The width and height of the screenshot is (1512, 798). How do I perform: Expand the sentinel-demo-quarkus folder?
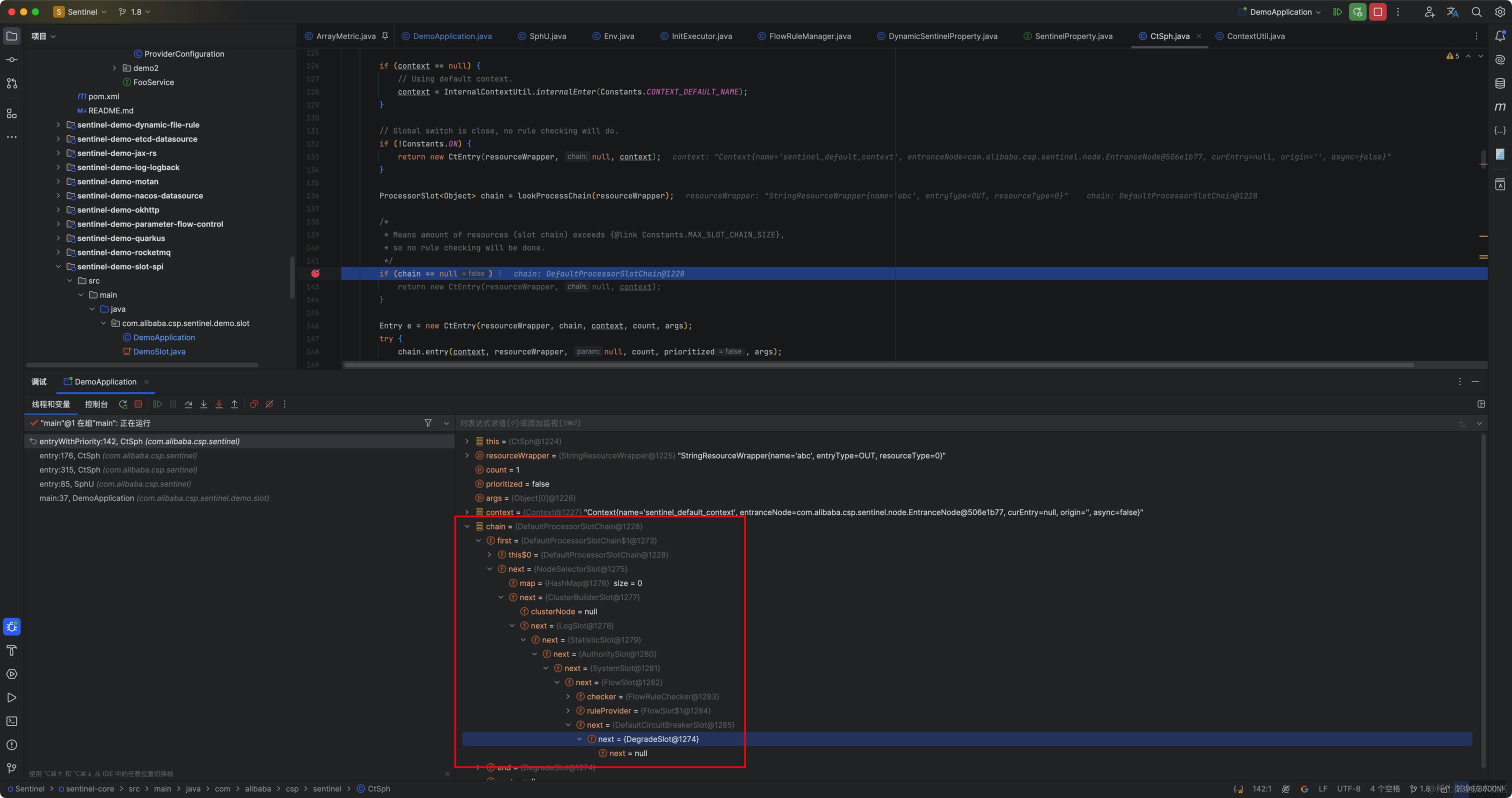click(58, 238)
